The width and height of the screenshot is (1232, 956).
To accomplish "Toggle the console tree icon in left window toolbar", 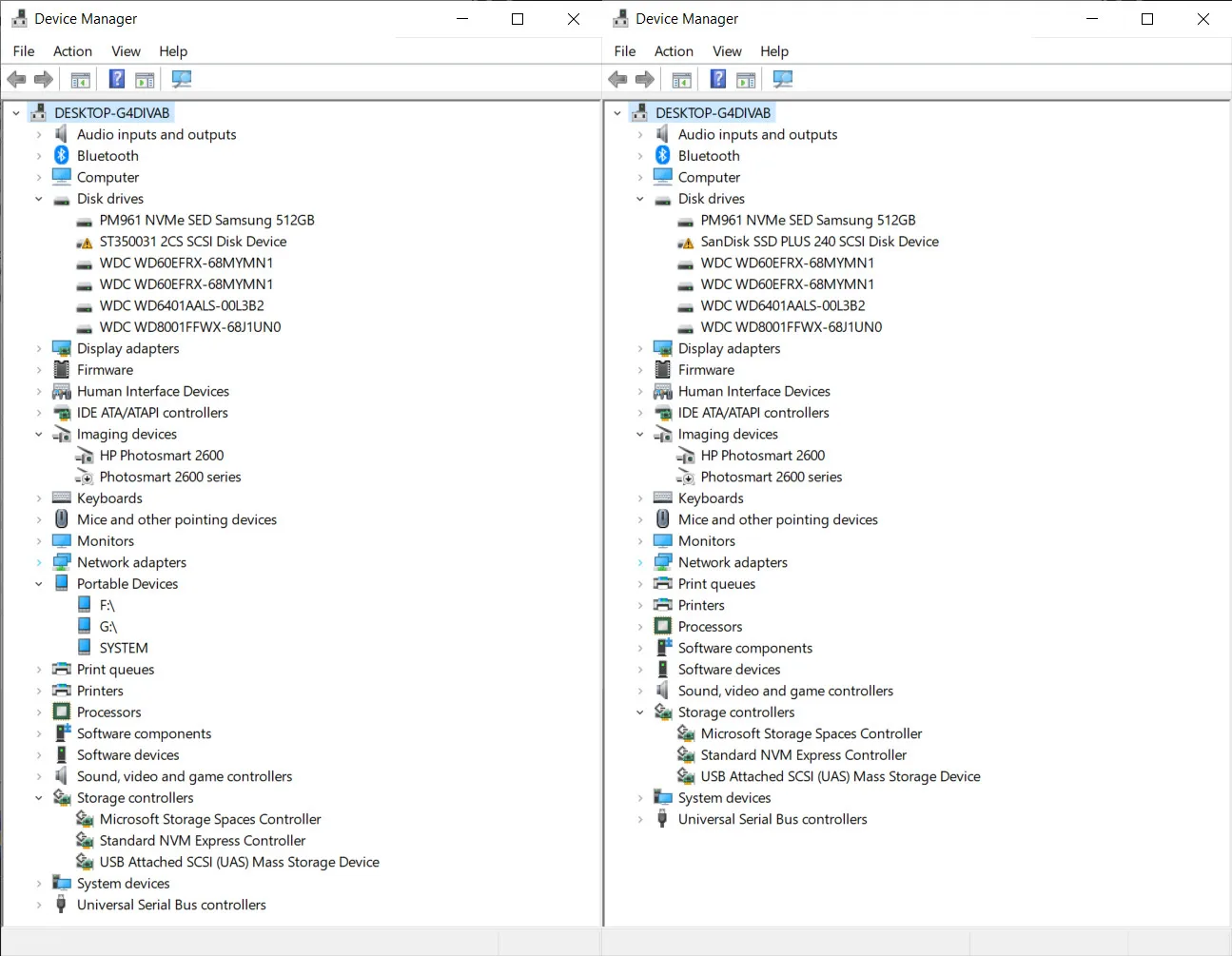I will pyautogui.click(x=81, y=80).
